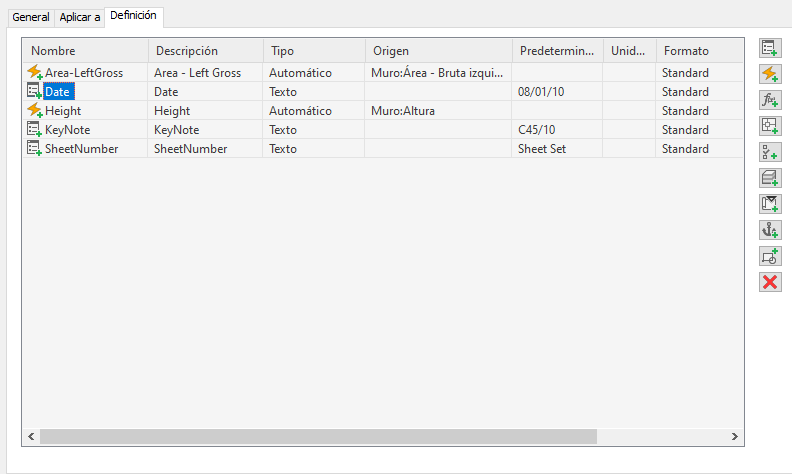Click the right arrow of horizontal scrollbar
The image size is (792, 474).
tap(735, 437)
